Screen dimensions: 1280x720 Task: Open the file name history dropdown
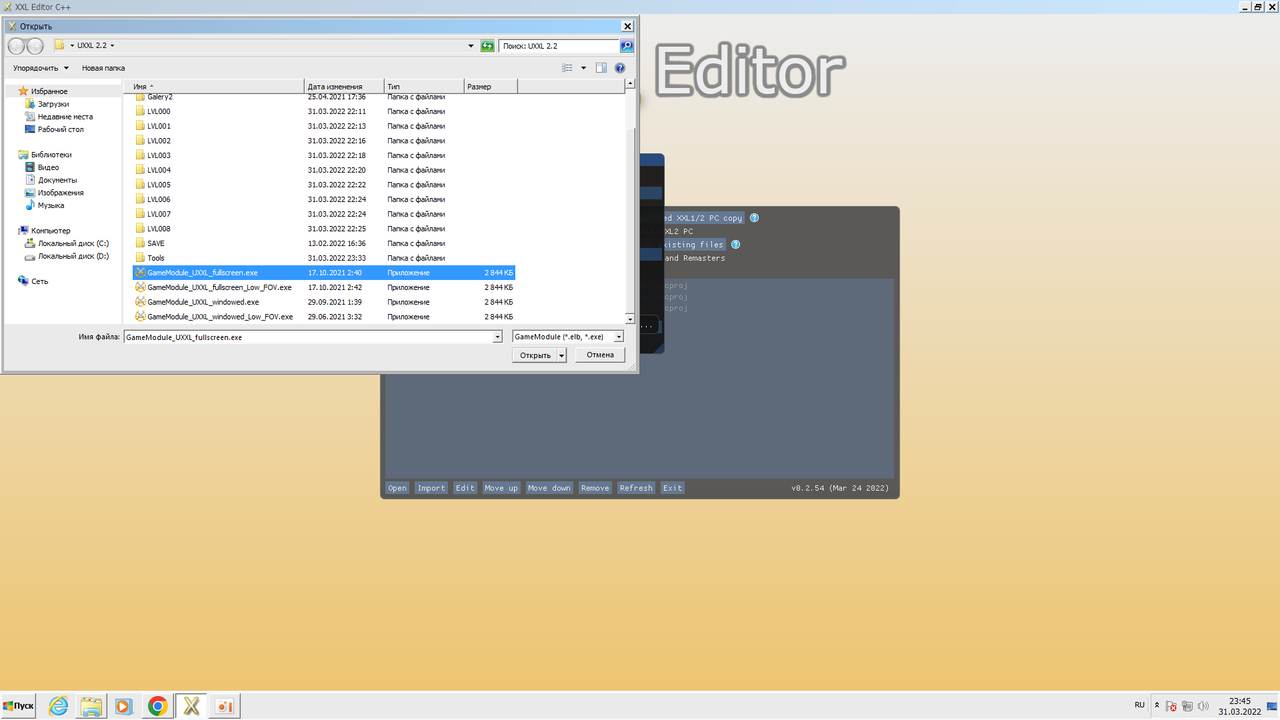click(x=497, y=337)
